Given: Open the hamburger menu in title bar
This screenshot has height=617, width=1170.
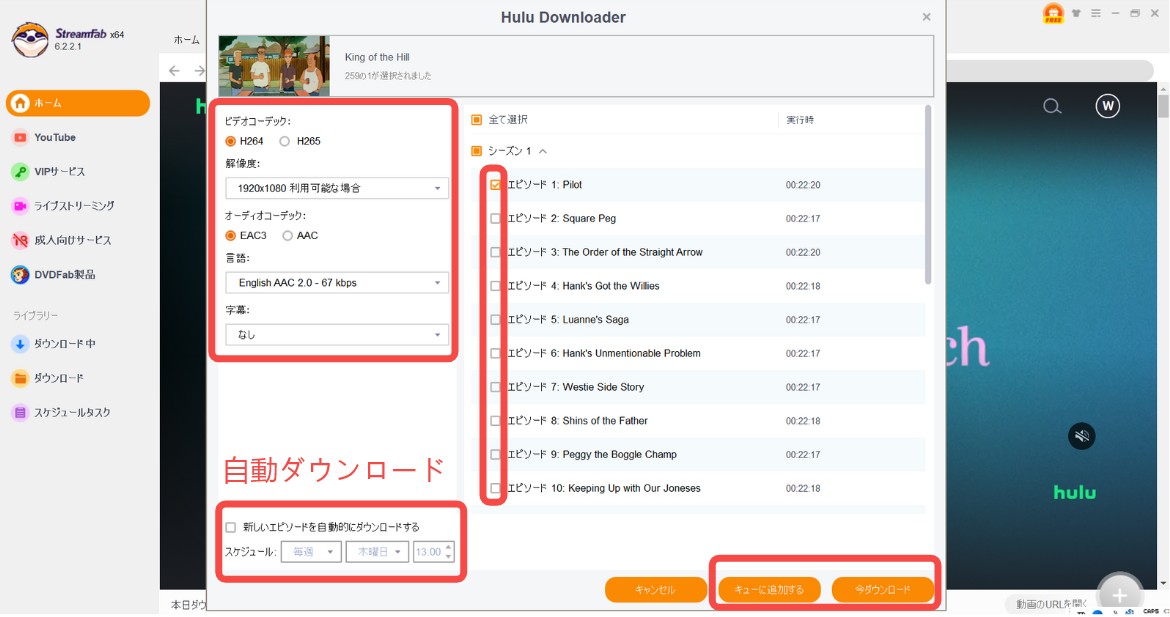Looking at the screenshot, I should click(1095, 13).
